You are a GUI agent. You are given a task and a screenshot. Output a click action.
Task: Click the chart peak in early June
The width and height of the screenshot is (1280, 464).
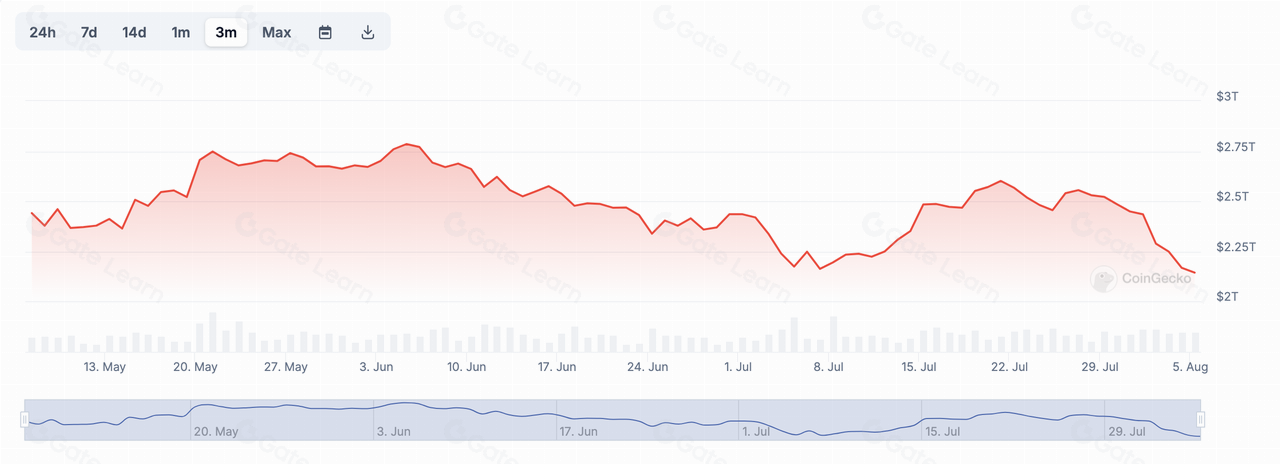point(407,145)
